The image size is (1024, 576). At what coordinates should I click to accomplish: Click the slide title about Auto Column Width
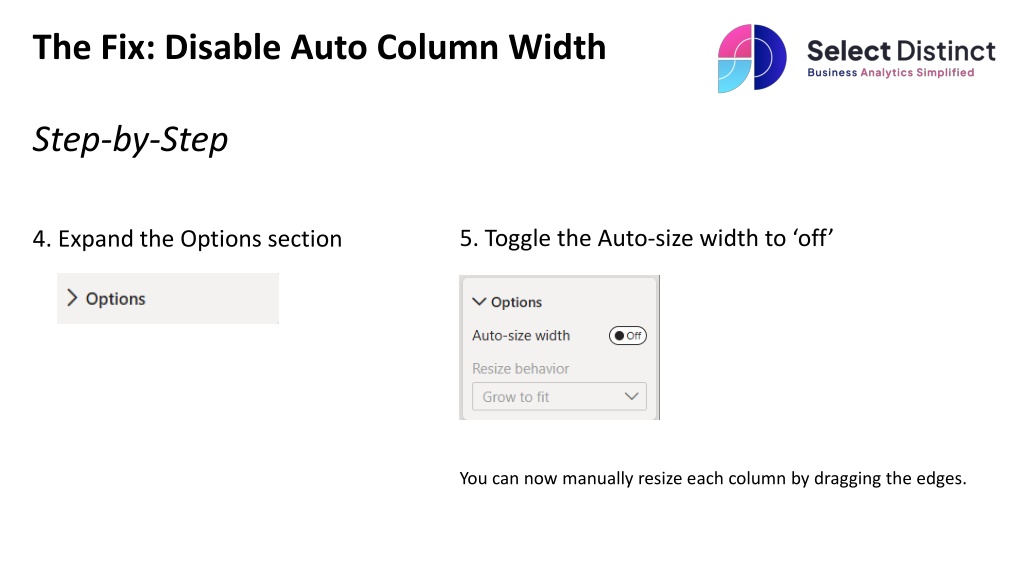319,47
